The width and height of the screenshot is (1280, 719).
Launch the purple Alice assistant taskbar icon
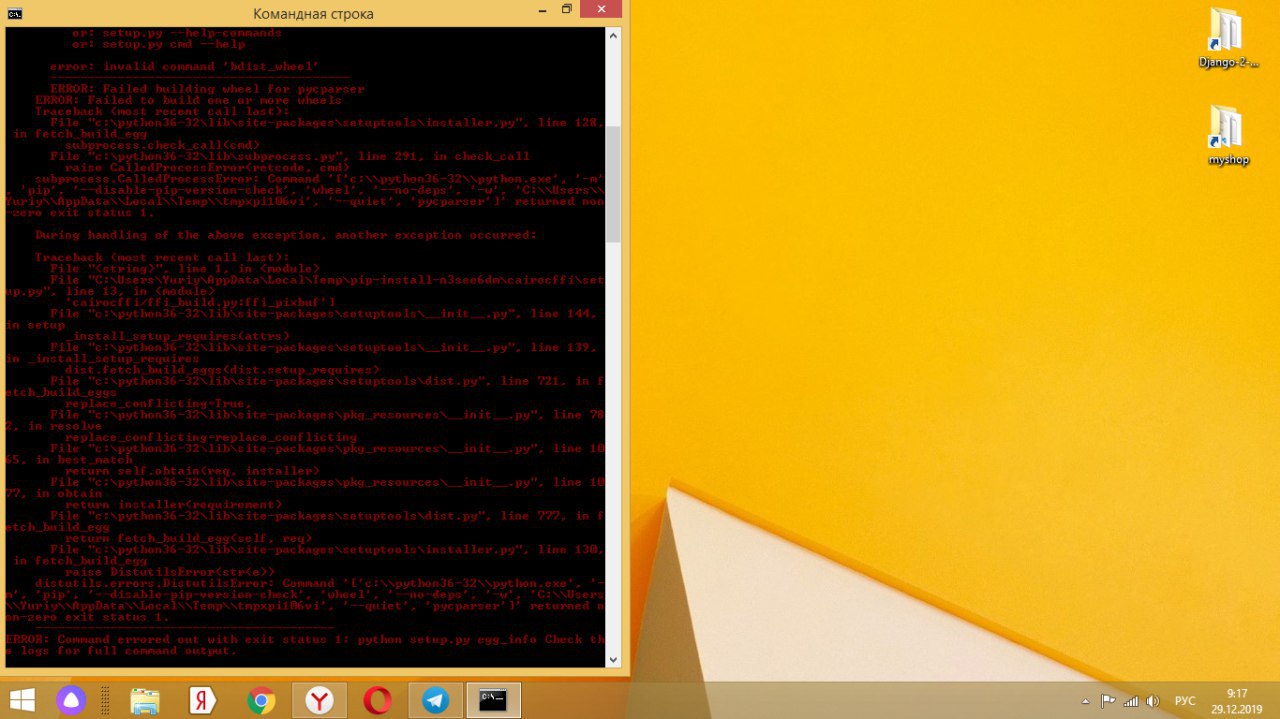click(x=72, y=700)
